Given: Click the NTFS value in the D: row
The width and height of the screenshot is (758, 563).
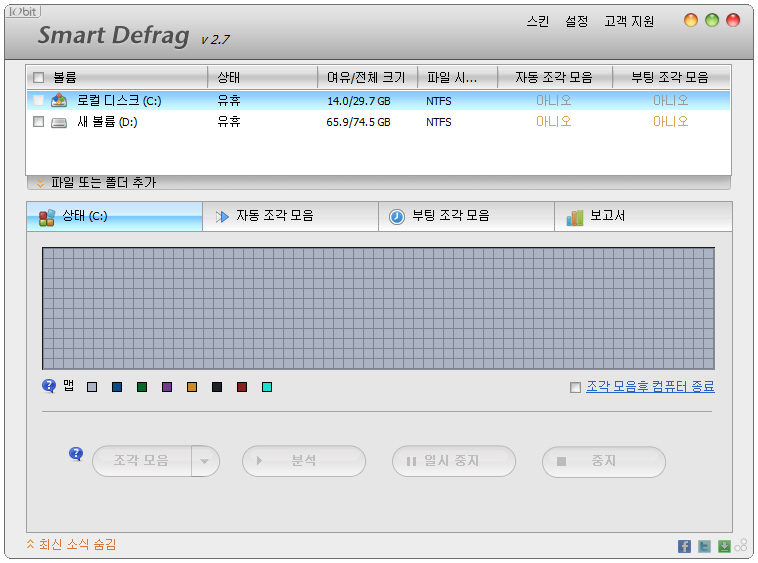Looking at the screenshot, I should (x=438, y=122).
